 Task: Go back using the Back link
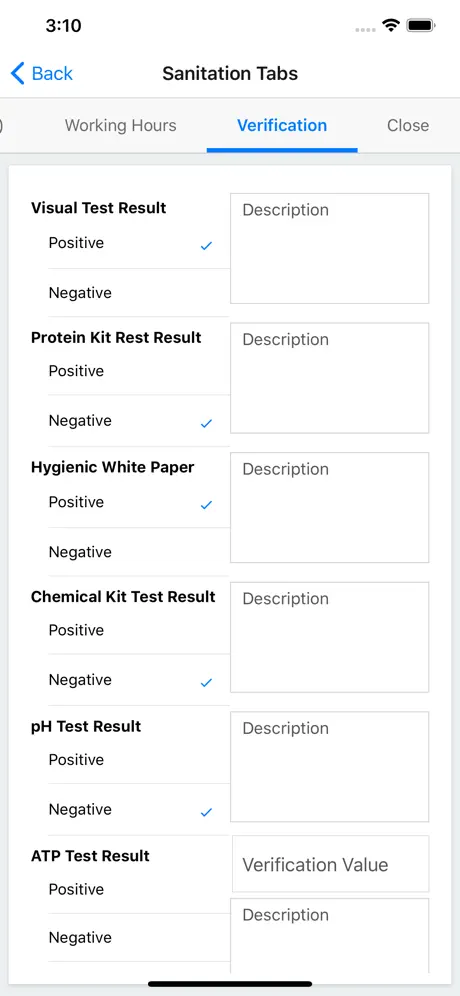[x=42, y=74]
